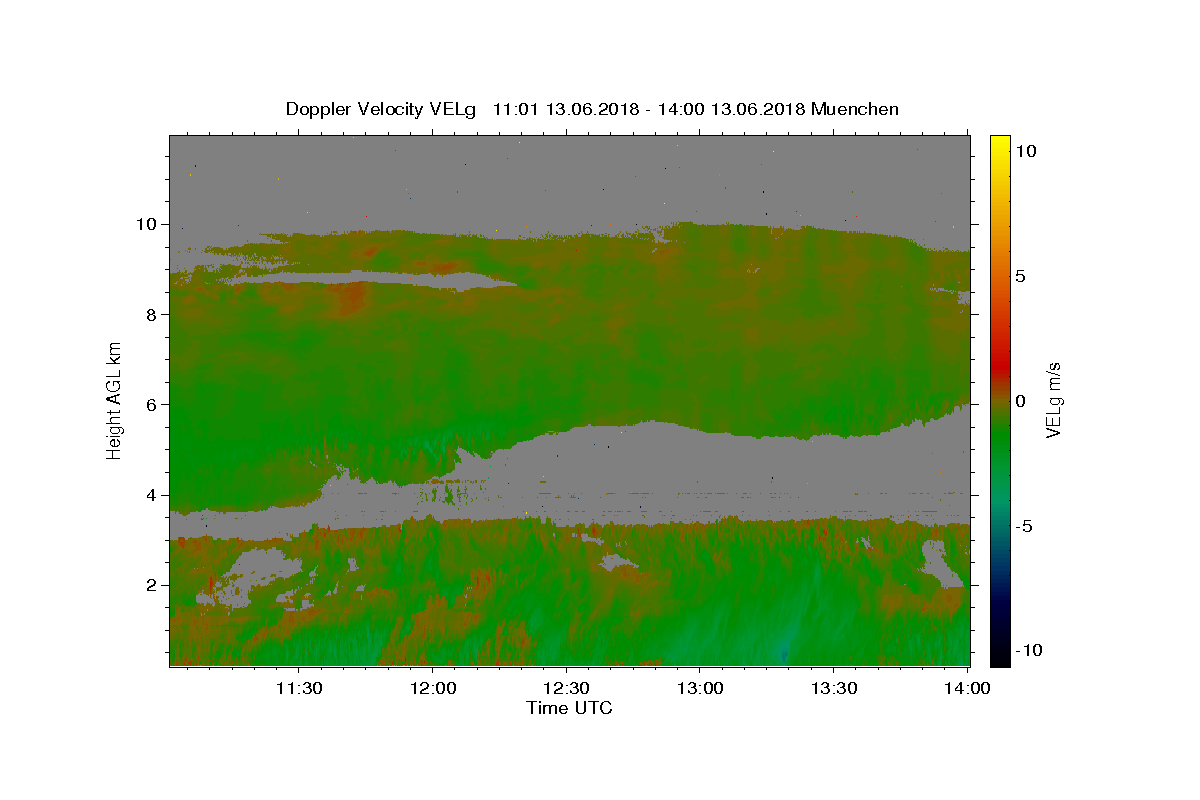Click the yellow top of the colorbar
The width and height of the screenshot is (1200, 800).
999,145
